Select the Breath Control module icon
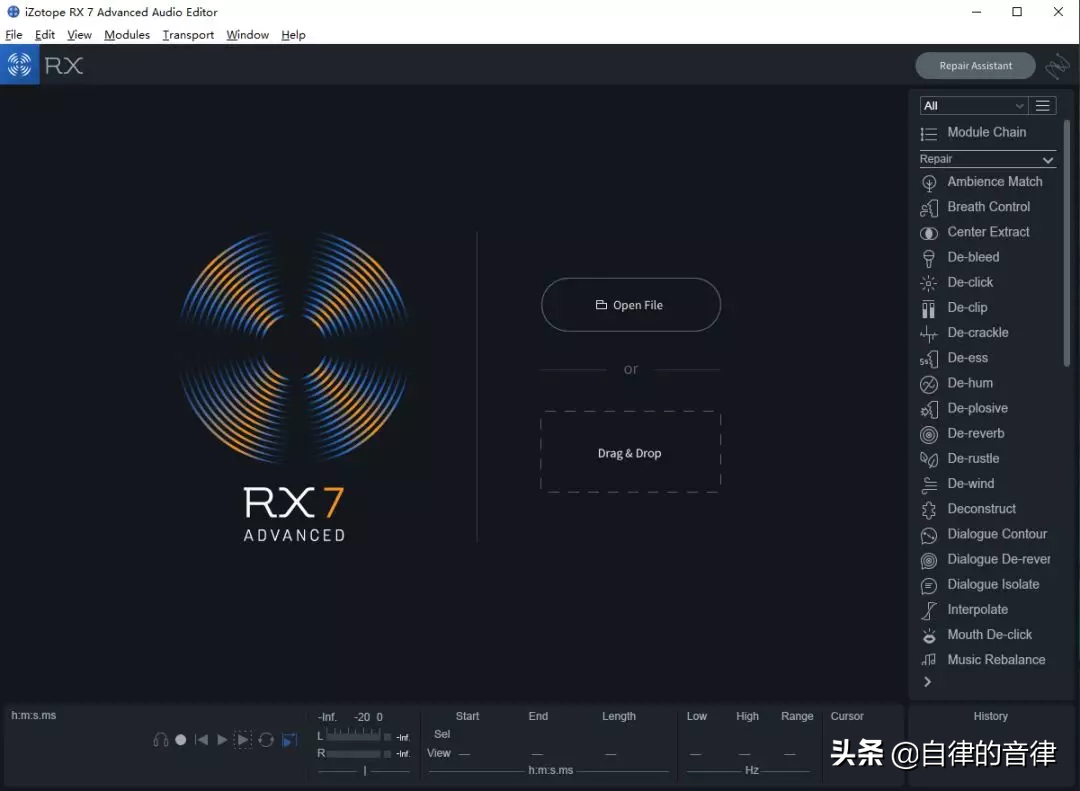 (928, 207)
